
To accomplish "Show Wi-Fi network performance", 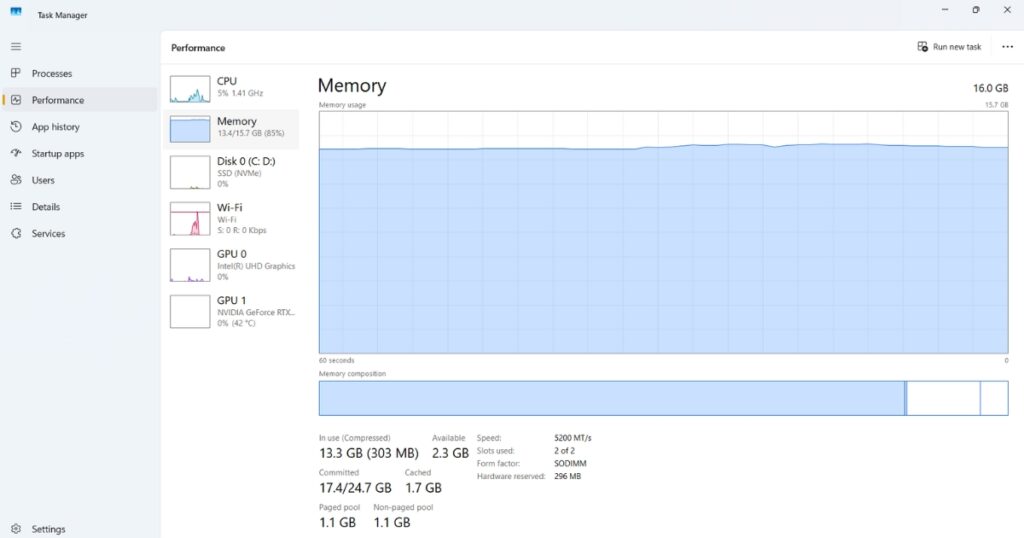I will [x=231, y=217].
